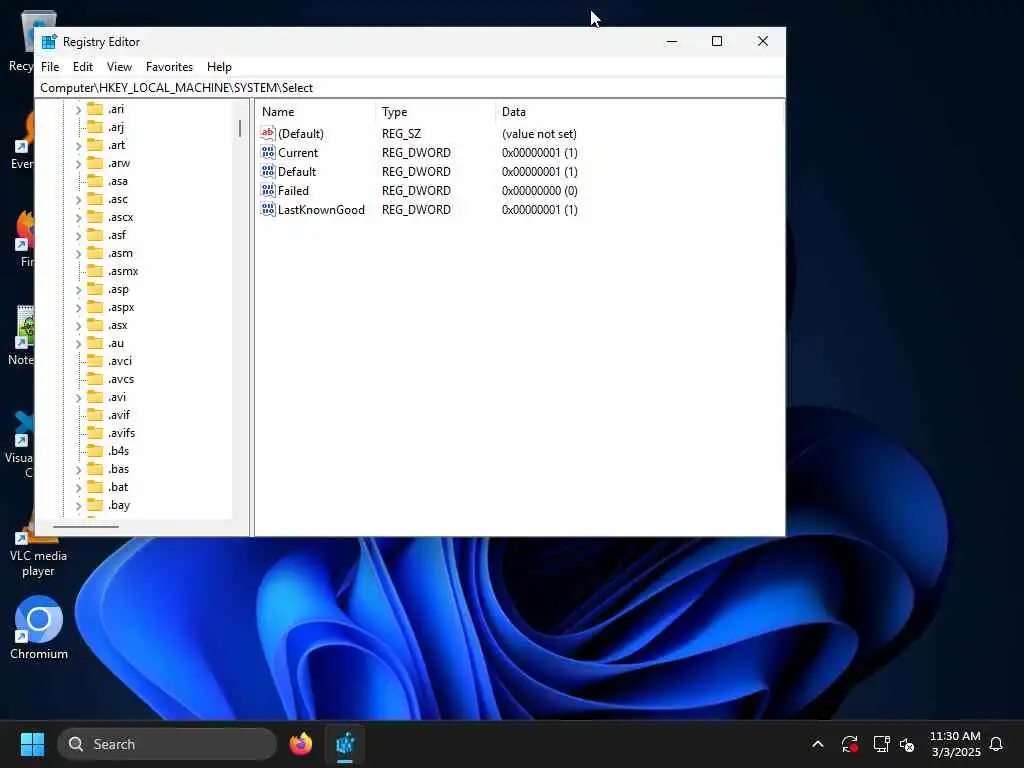Select the .asm tree item
The width and height of the screenshot is (1024, 768).
point(120,253)
